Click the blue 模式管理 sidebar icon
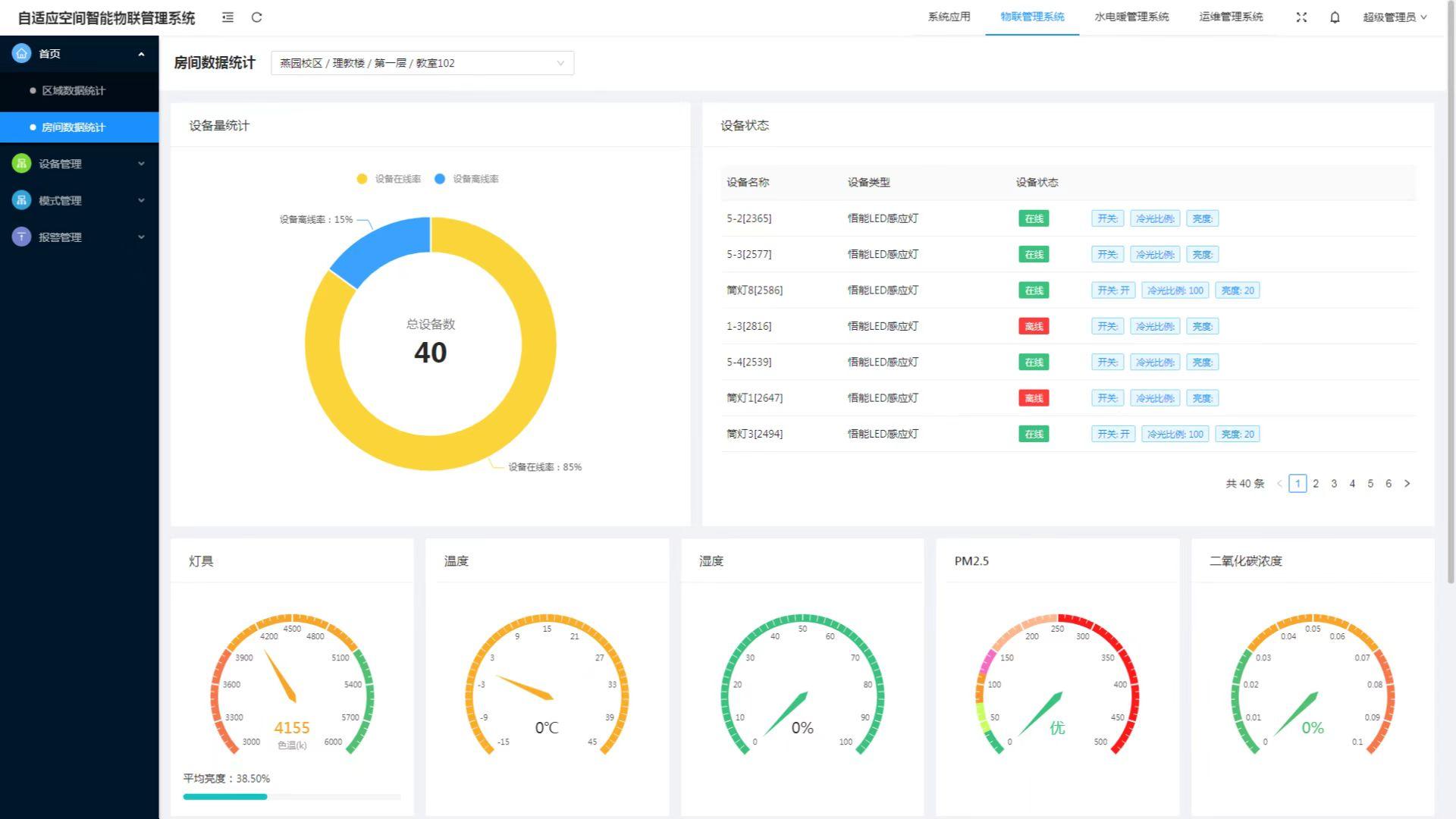Image resolution: width=1456 pixels, height=819 pixels. 21,200
